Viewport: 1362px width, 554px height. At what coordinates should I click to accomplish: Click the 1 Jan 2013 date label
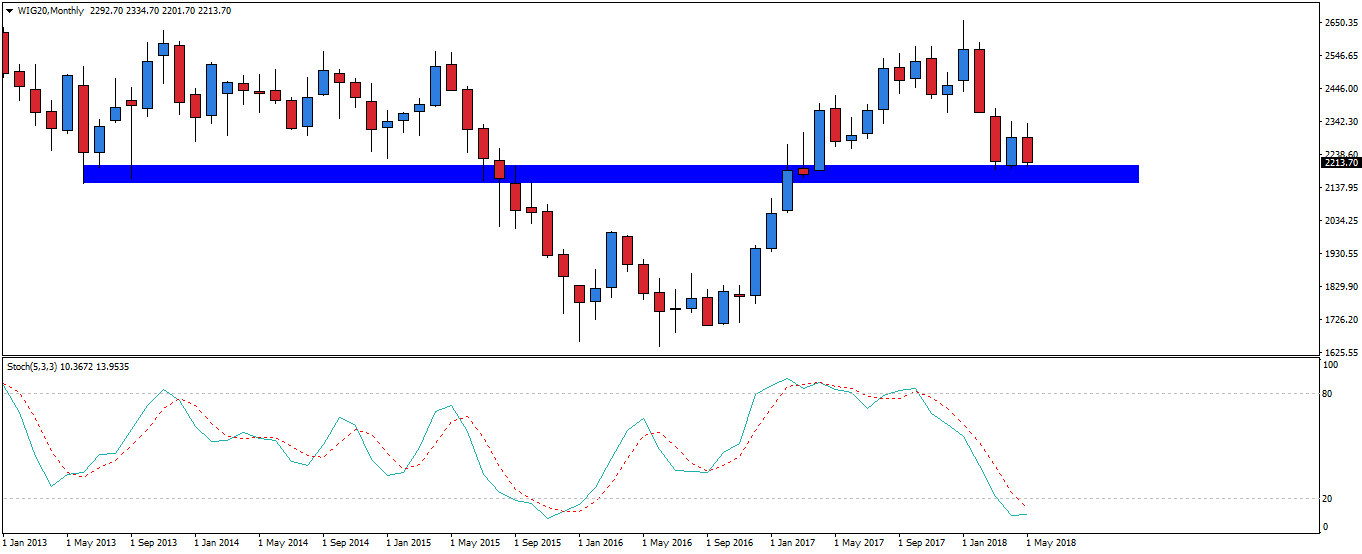click(x=24, y=543)
